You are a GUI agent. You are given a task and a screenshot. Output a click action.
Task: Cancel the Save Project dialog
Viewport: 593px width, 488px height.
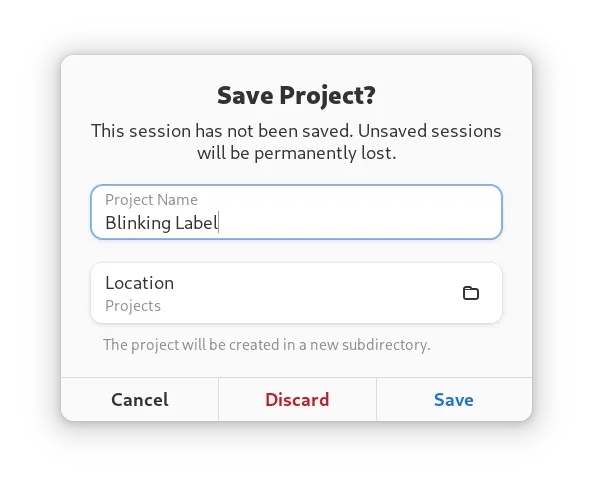coord(140,399)
